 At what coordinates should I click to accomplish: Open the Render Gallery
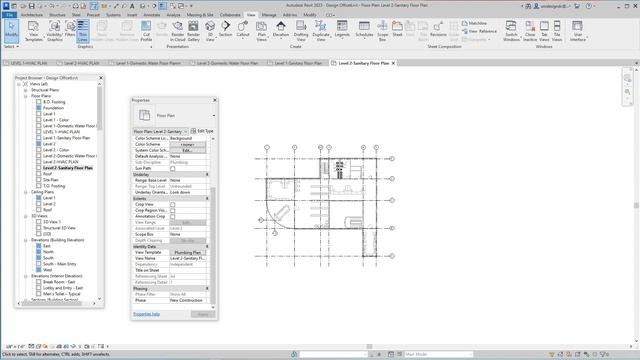coord(193,31)
